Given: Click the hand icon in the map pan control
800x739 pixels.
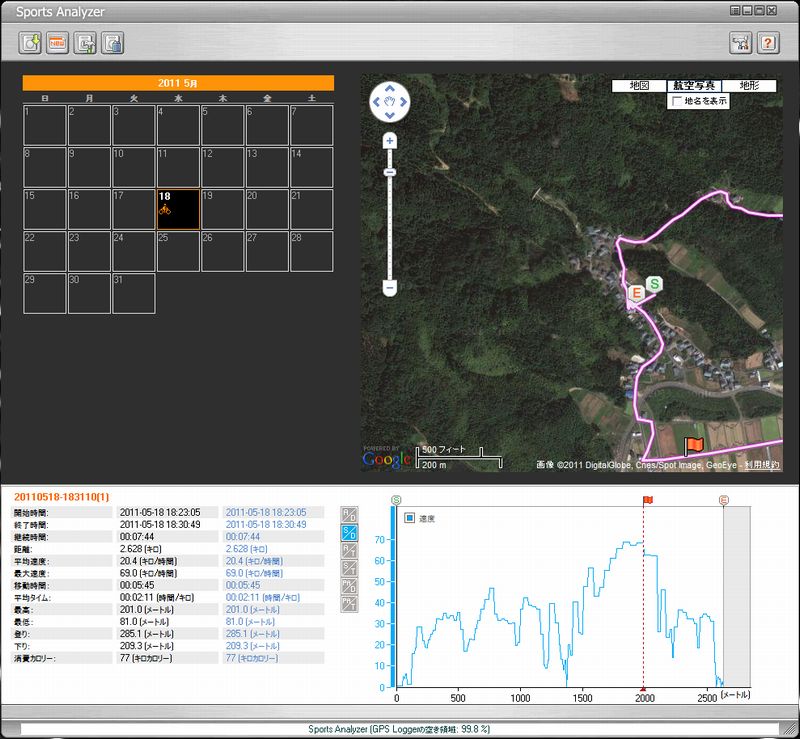Looking at the screenshot, I should [389, 102].
